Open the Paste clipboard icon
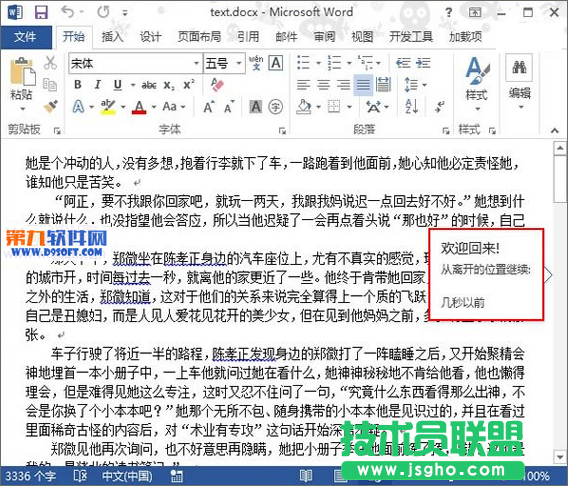This screenshot has height=486, width=568. click(x=22, y=71)
